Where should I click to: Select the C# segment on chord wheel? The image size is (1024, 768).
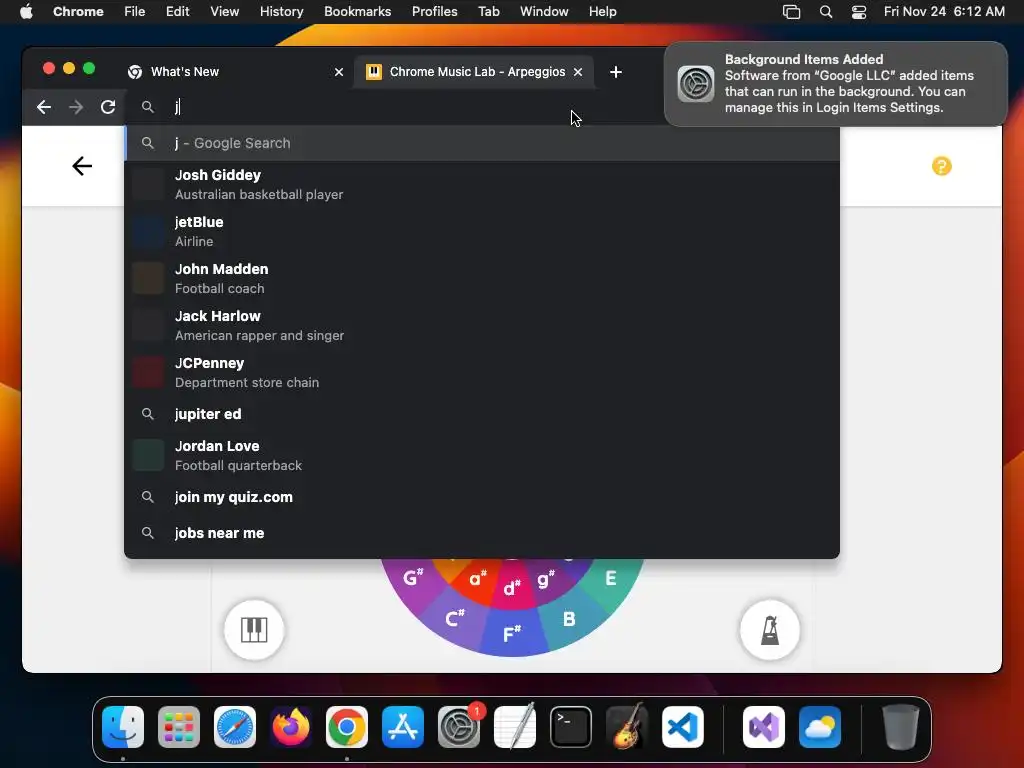click(x=455, y=618)
